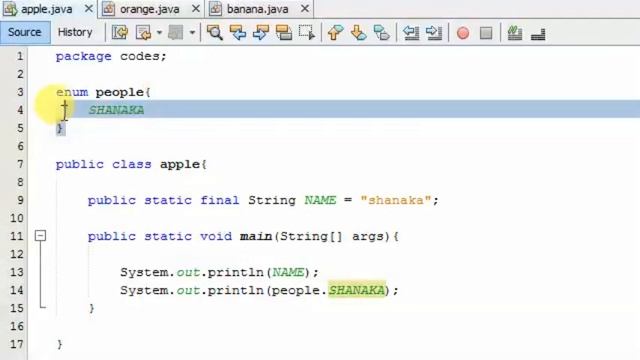Toggle Highlight Search icon
Screen dimensions: 640x360
pos(284,33)
